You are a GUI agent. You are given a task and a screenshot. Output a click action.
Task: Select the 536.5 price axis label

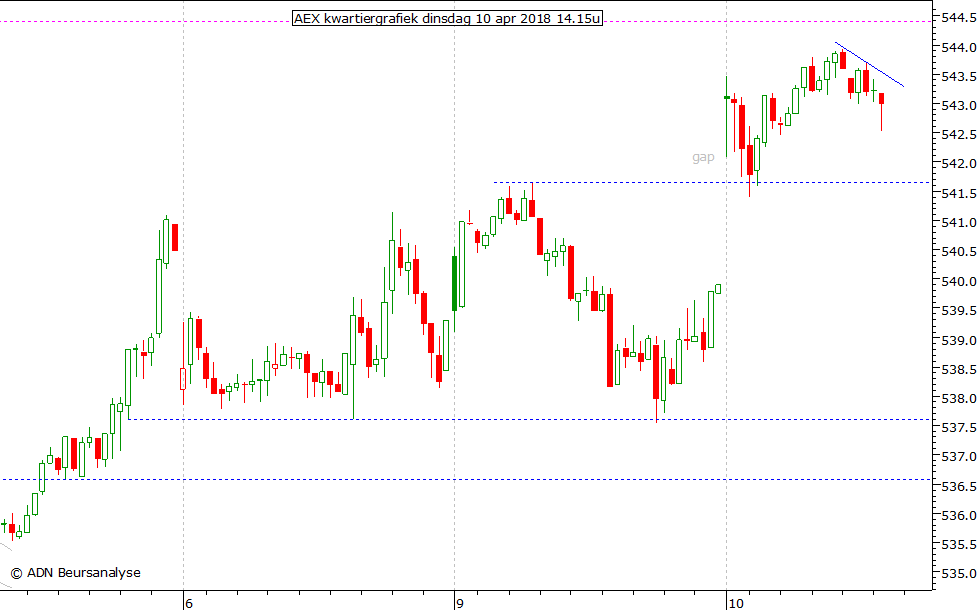958,486
